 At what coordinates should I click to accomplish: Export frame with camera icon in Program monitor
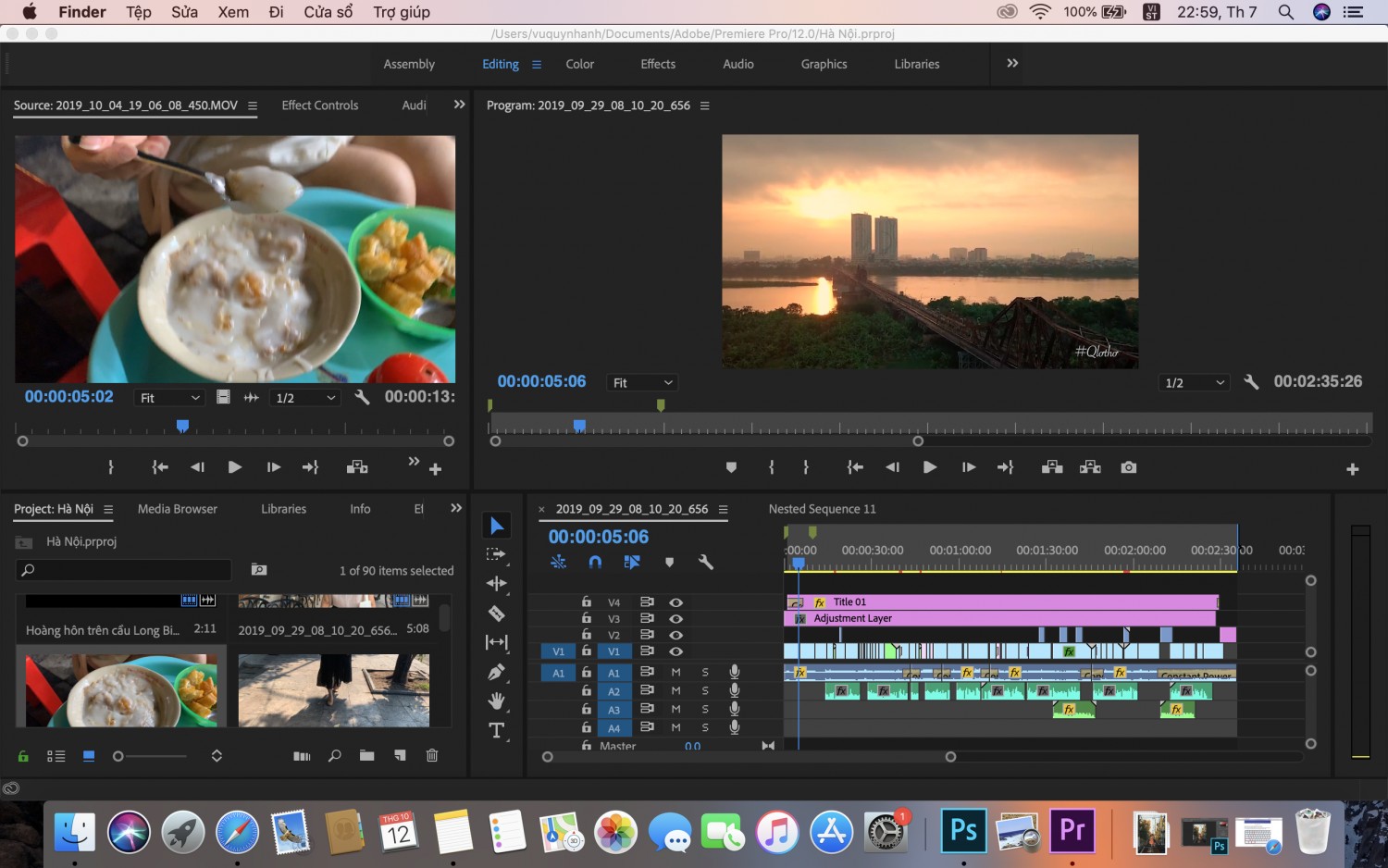pyautogui.click(x=1129, y=467)
